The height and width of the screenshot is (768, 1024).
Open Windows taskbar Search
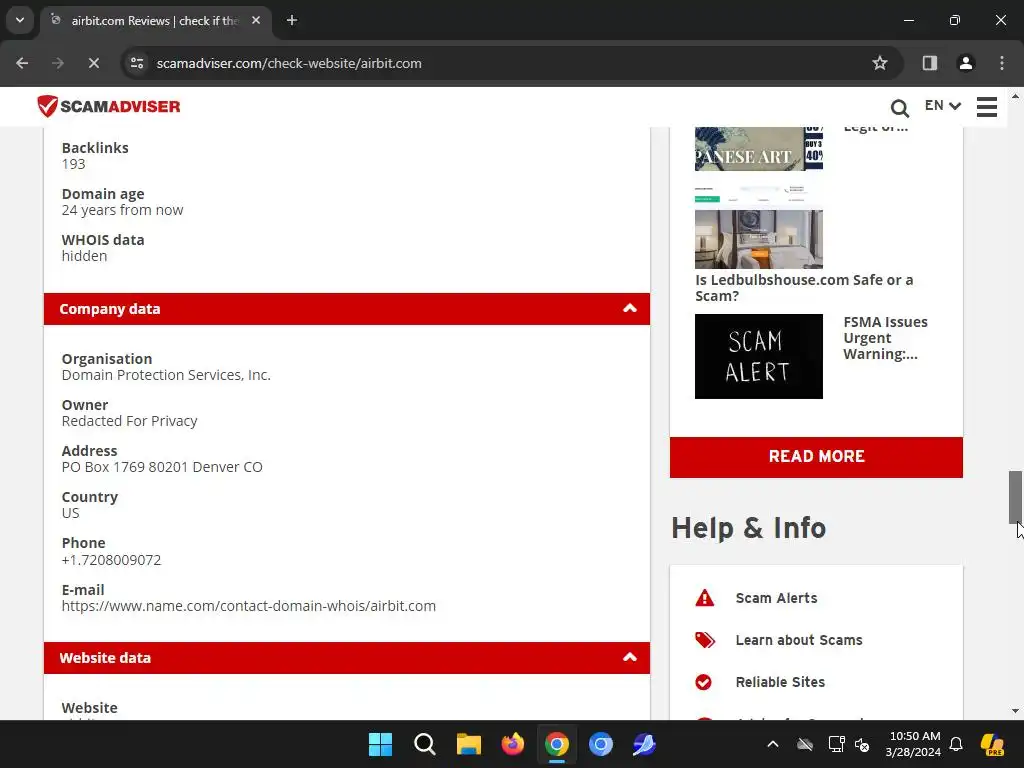pyautogui.click(x=424, y=744)
